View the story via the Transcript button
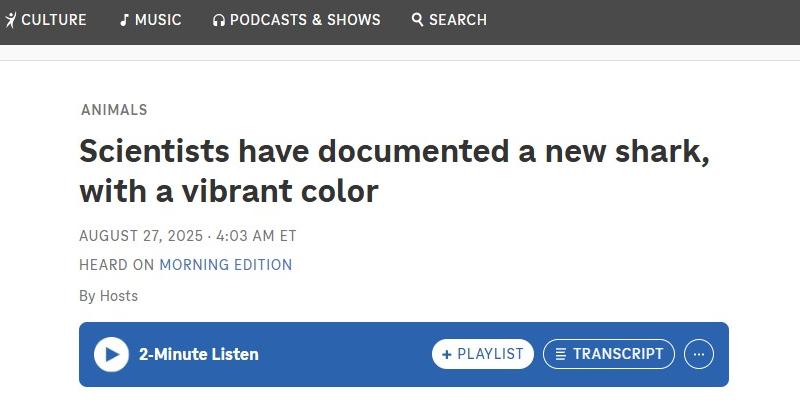This screenshot has height=400, width=800. click(x=609, y=354)
